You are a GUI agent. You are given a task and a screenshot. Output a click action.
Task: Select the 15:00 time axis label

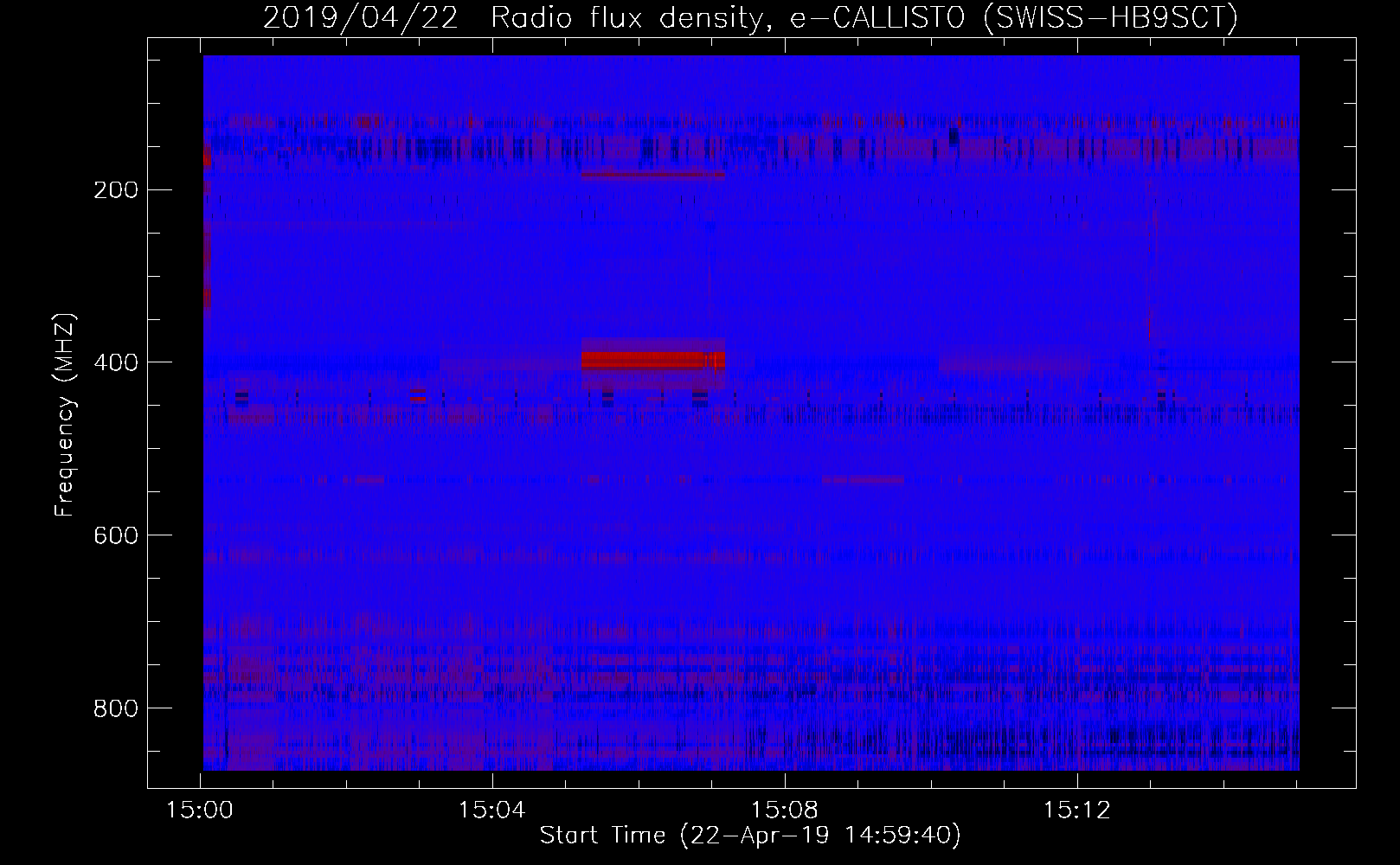201,811
